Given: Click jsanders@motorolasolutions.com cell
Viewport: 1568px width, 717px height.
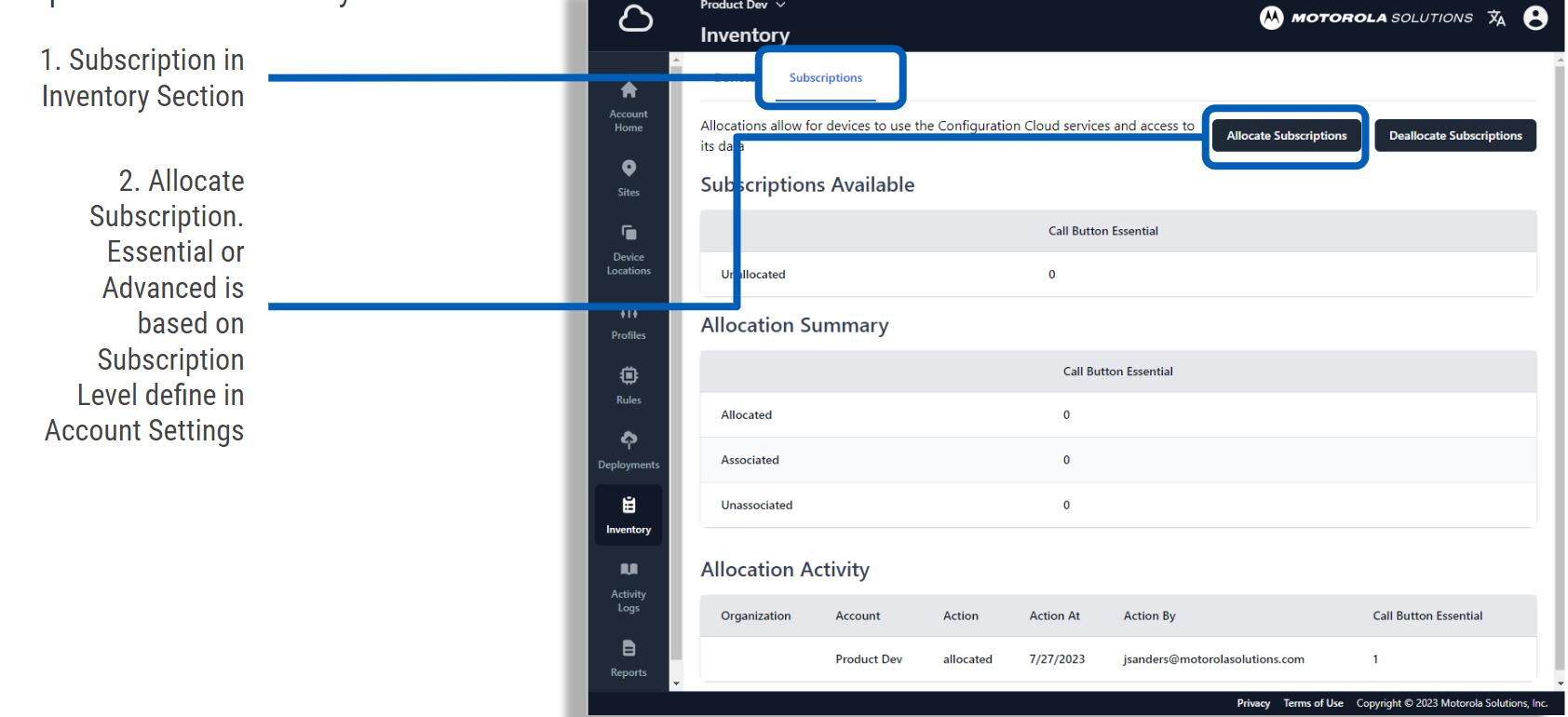Looking at the screenshot, I should 1213,659.
